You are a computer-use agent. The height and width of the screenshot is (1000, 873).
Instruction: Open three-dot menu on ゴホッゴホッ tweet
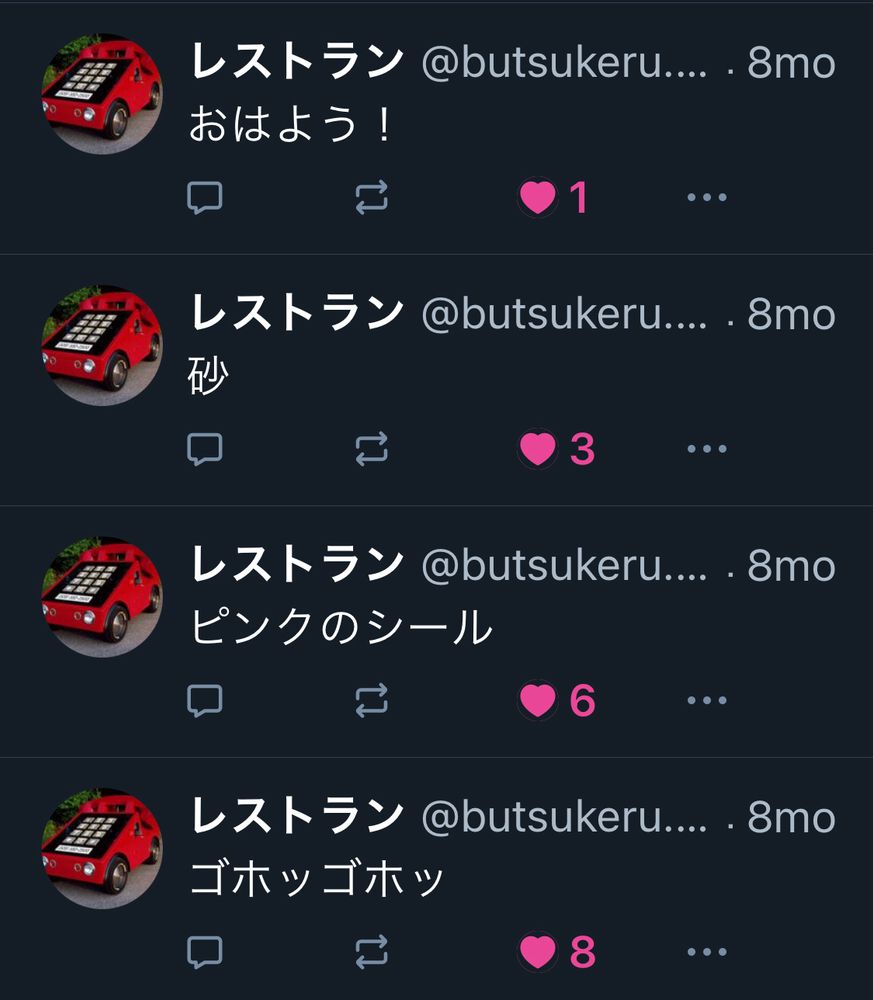707,952
